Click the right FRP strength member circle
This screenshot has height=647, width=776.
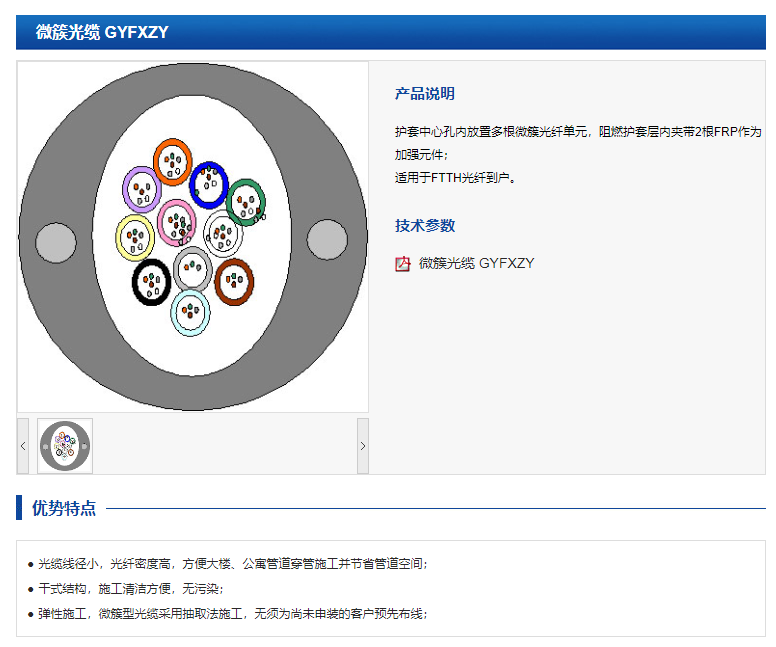[326, 240]
